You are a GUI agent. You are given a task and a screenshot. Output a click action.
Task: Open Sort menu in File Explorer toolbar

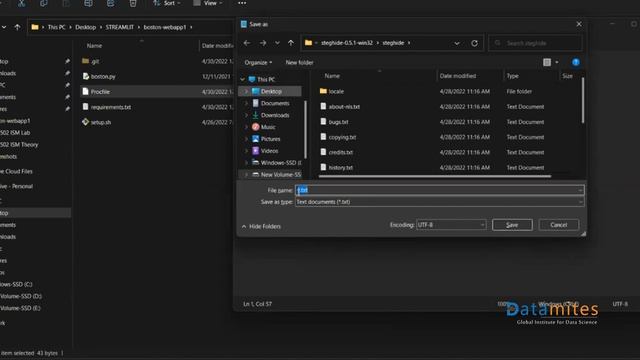[167, 3]
